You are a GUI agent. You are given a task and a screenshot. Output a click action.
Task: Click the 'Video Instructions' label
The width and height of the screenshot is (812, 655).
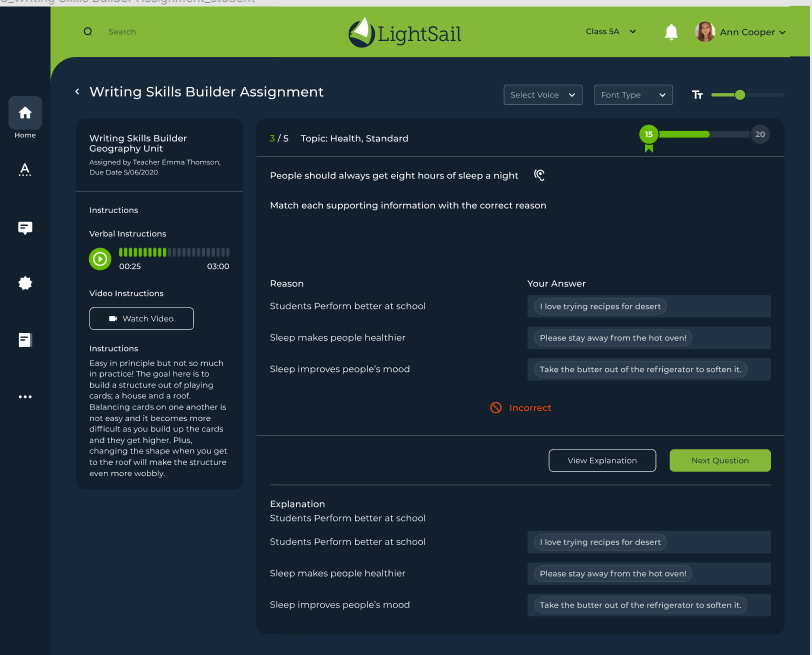pos(126,293)
